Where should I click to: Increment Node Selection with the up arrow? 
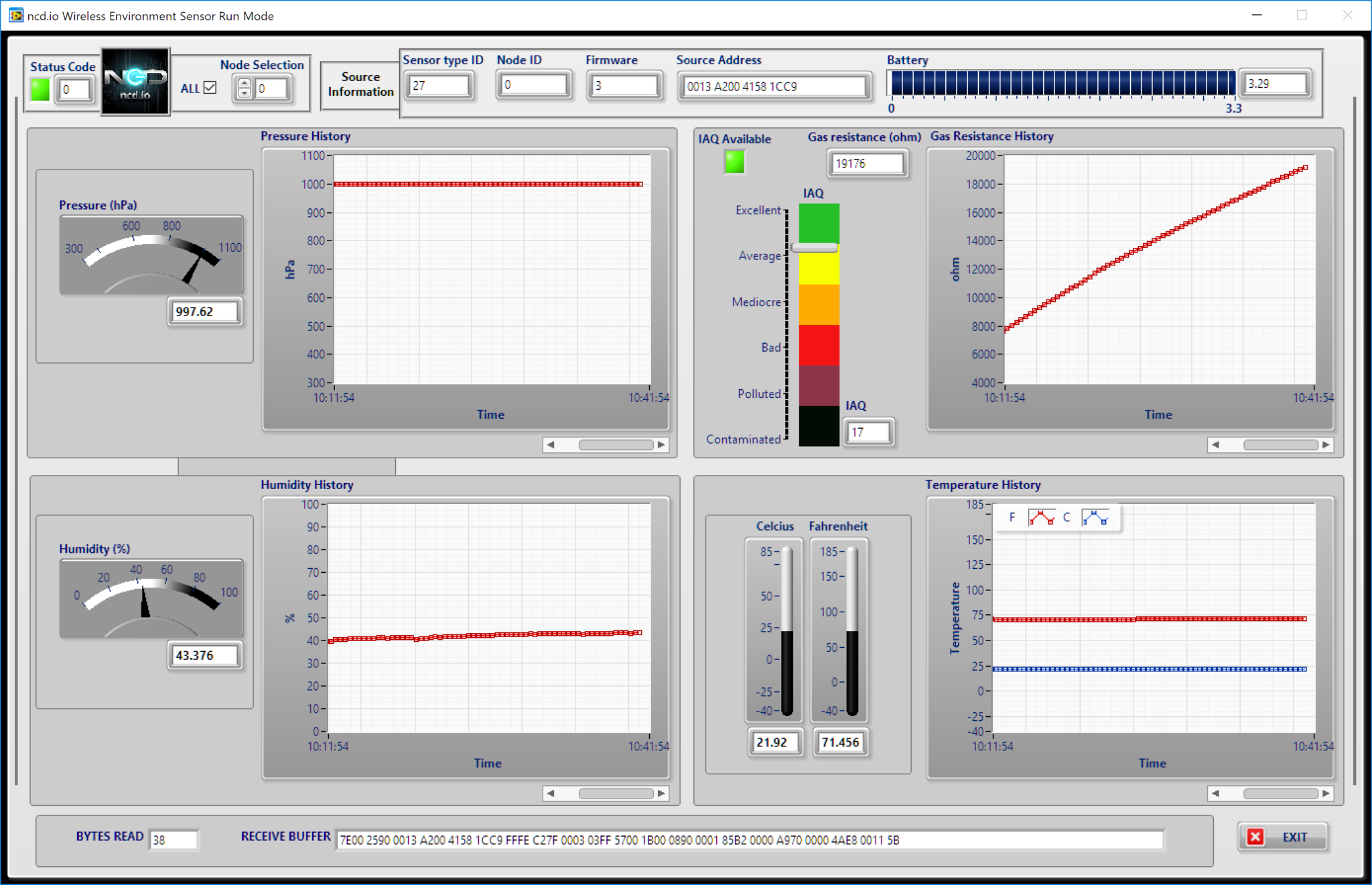[245, 83]
